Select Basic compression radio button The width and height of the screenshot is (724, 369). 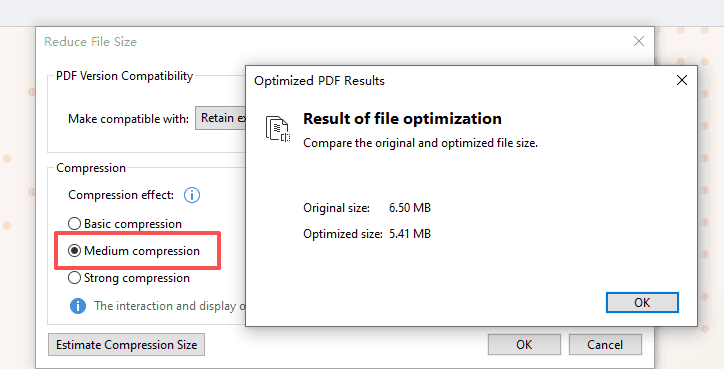click(74, 224)
